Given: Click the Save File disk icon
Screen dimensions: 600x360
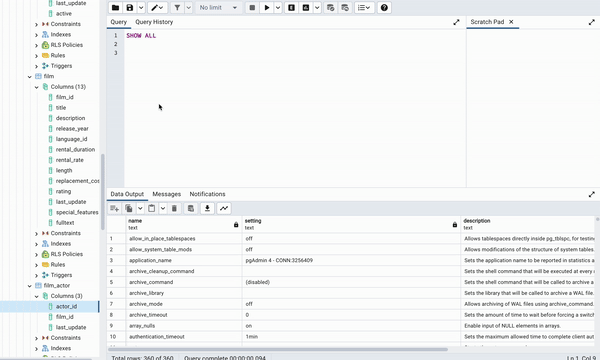Looking at the screenshot, I should coord(130,7).
